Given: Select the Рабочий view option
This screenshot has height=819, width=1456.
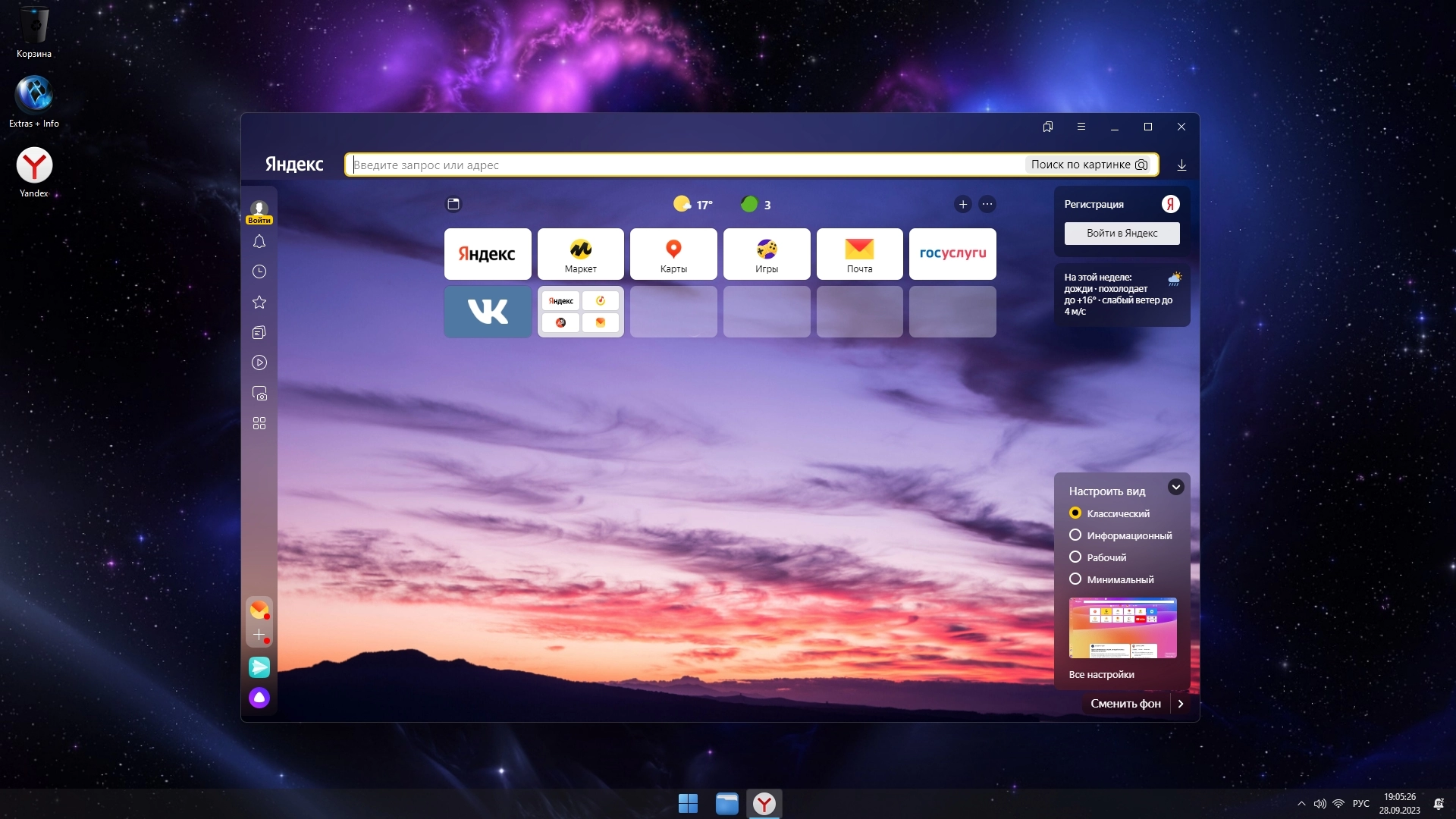Looking at the screenshot, I should click(1075, 557).
